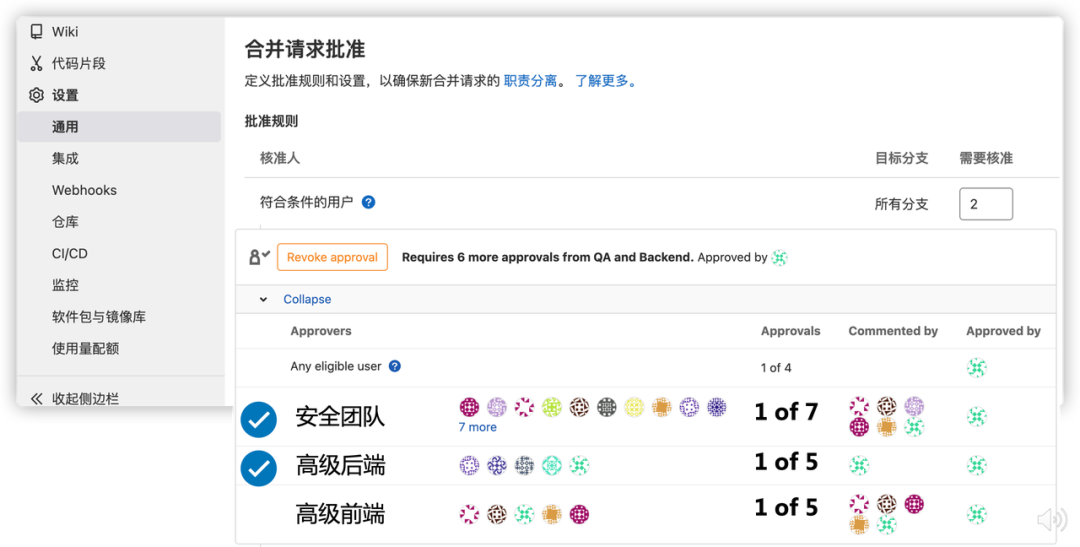The height and width of the screenshot is (547, 1080).
Task: Click last magenta avatar in 高级前端 approvers
Action: [579, 514]
